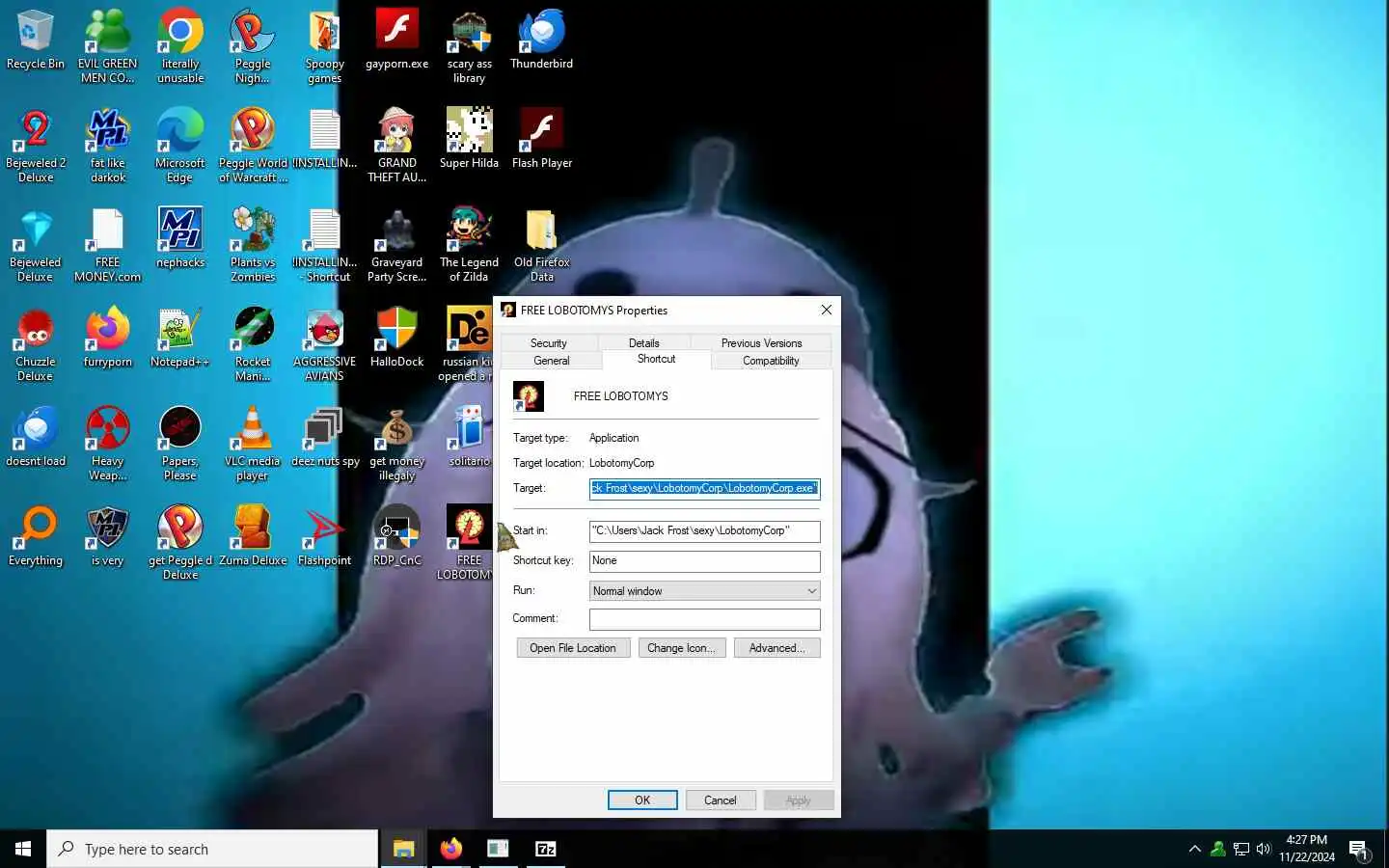Click Cancel in the Properties dialog
Screen dimensions: 1389x868
(x=721, y=800)
